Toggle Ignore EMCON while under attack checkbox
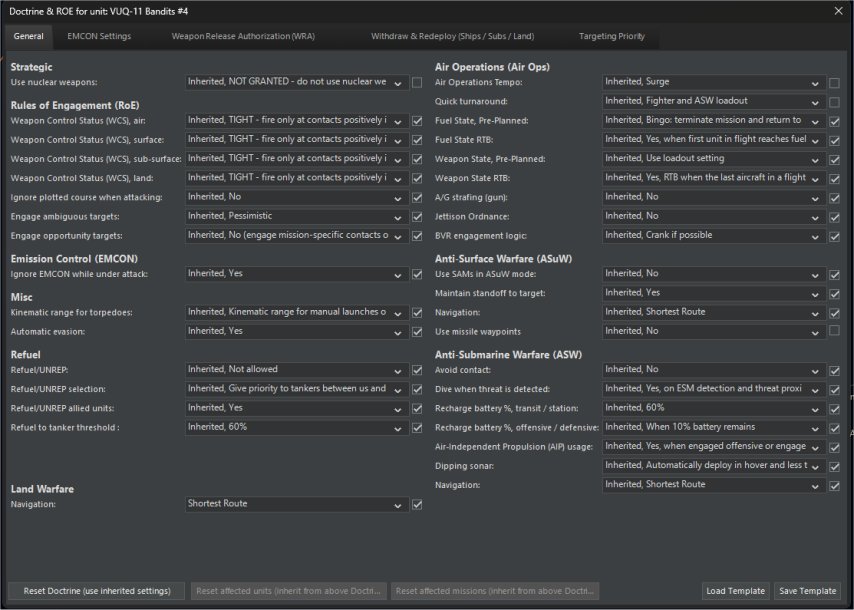Screen dimensions: 854x610 [x=417, y=274]
